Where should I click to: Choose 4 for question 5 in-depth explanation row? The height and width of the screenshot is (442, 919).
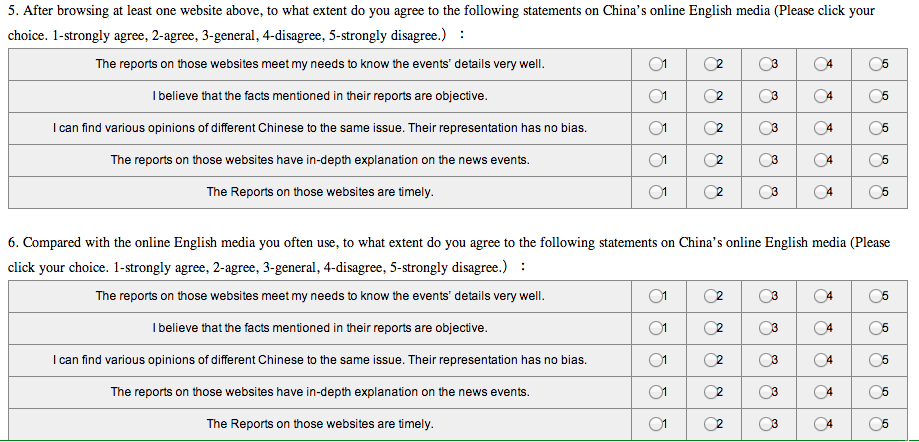[821, 161]
